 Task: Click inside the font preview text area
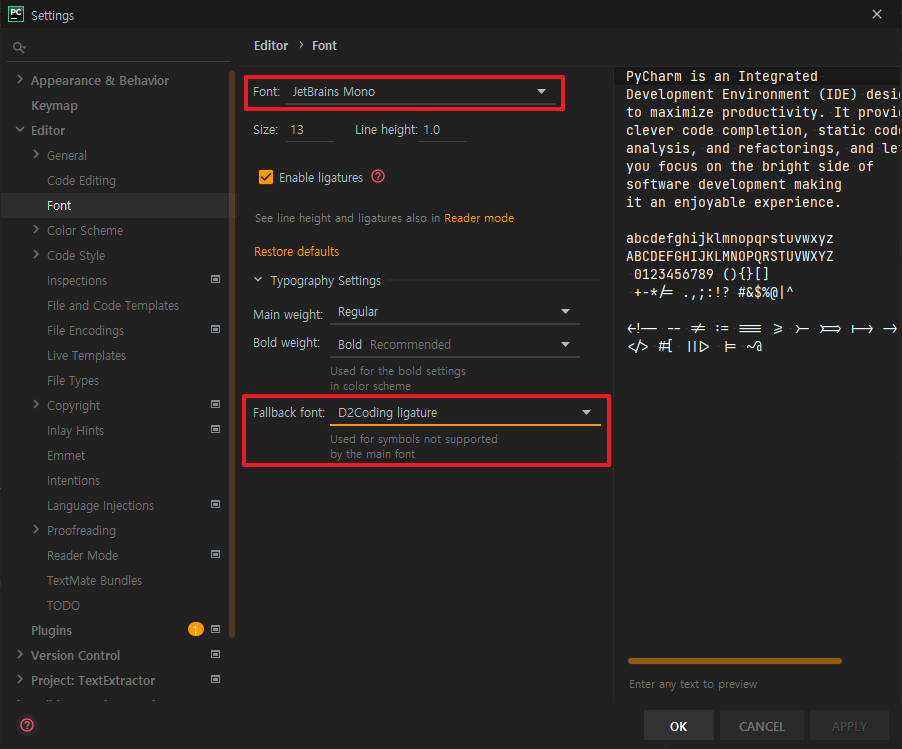point(757,368)
